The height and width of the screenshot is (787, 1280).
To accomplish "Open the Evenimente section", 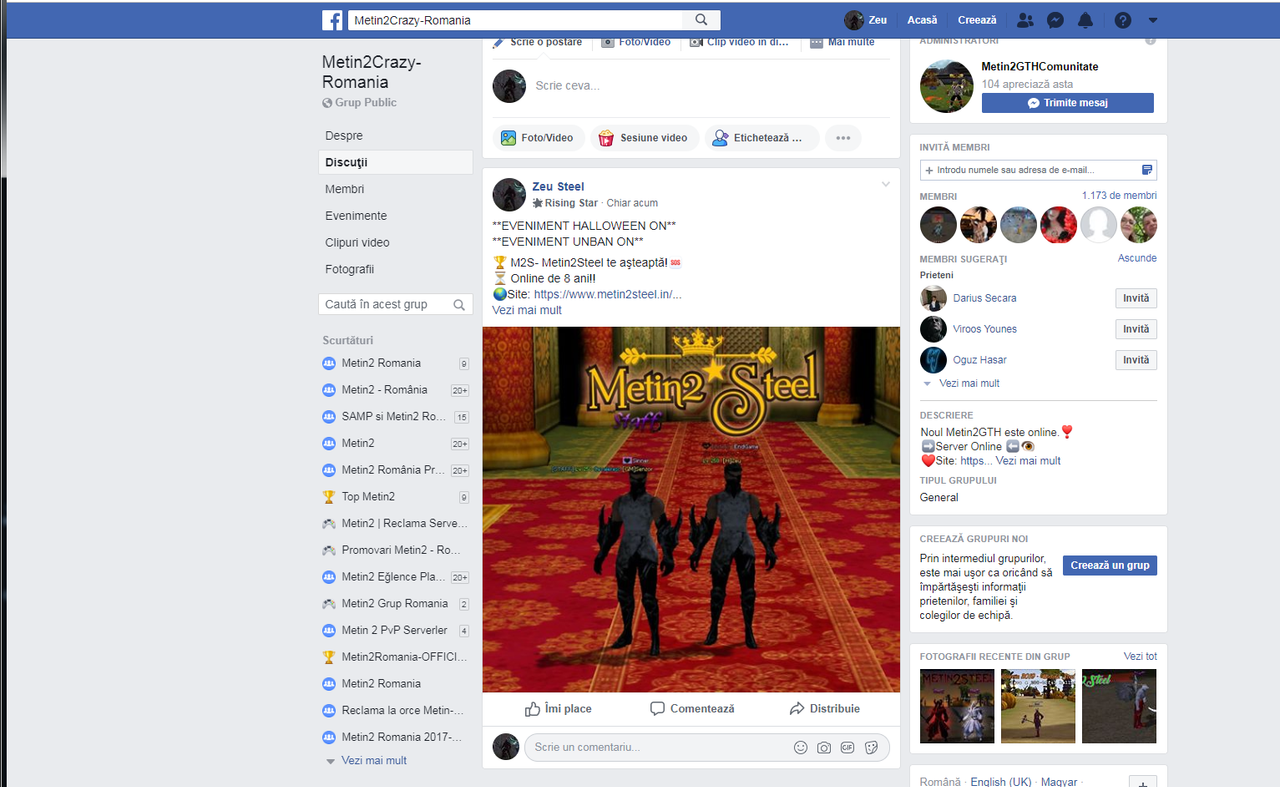I will coord(358,215).
